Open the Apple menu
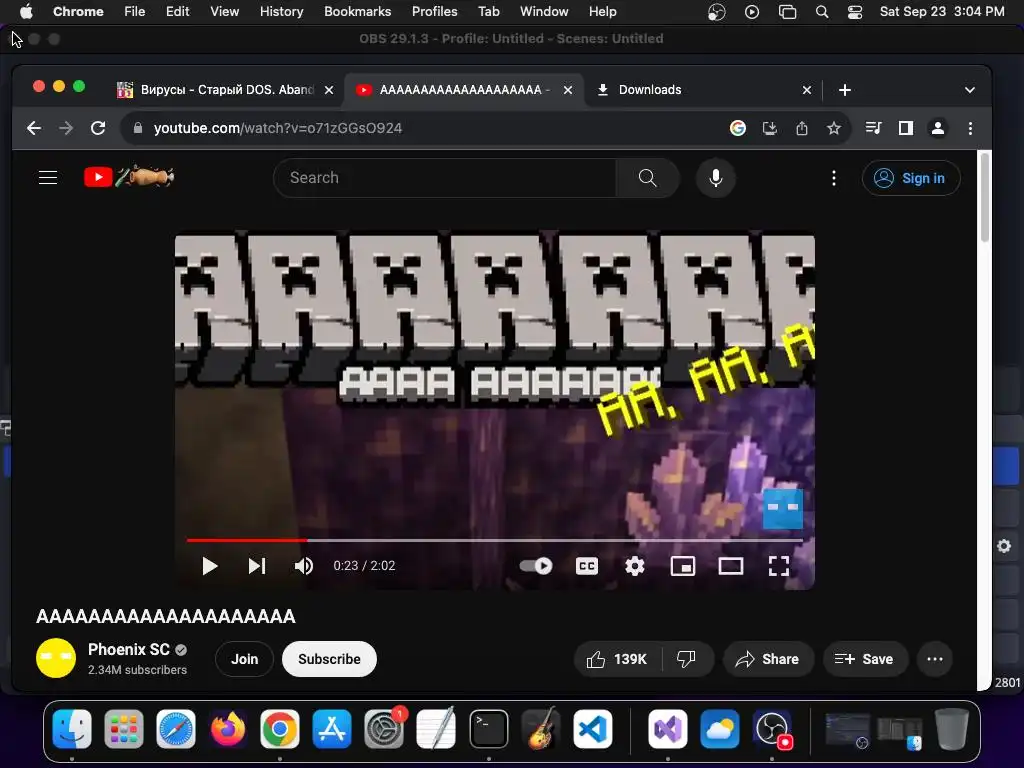Viewport: 1024px width, 768px height. point(25,11)
